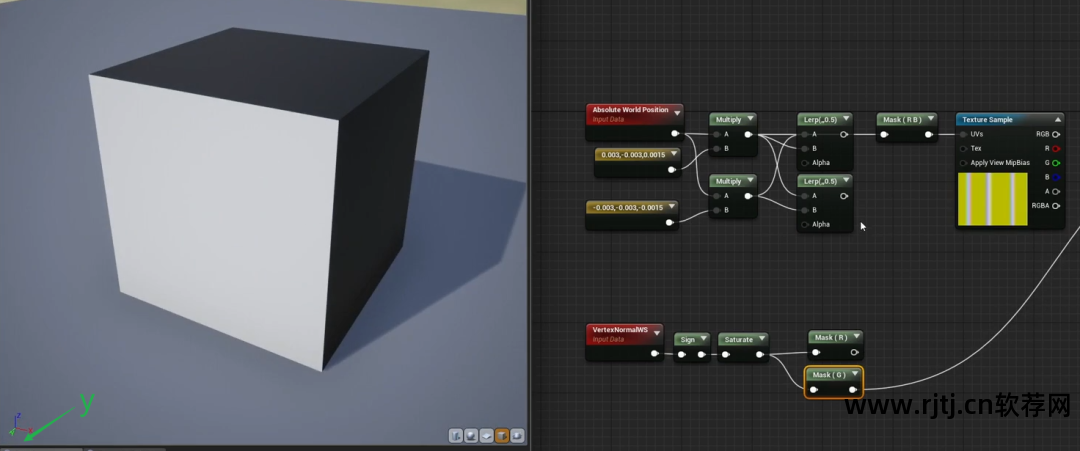Select the Mask ( R ) node title
Screen dimensions: 1080x451
(x=831, y=337)
